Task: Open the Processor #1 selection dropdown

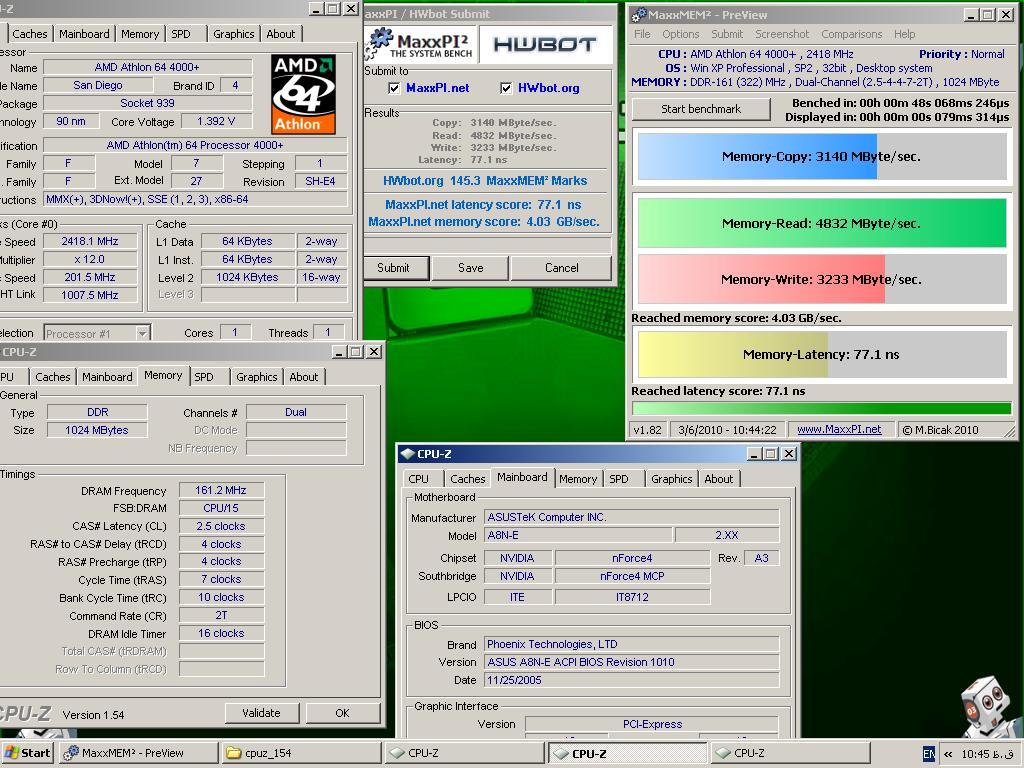Action: 142,334
